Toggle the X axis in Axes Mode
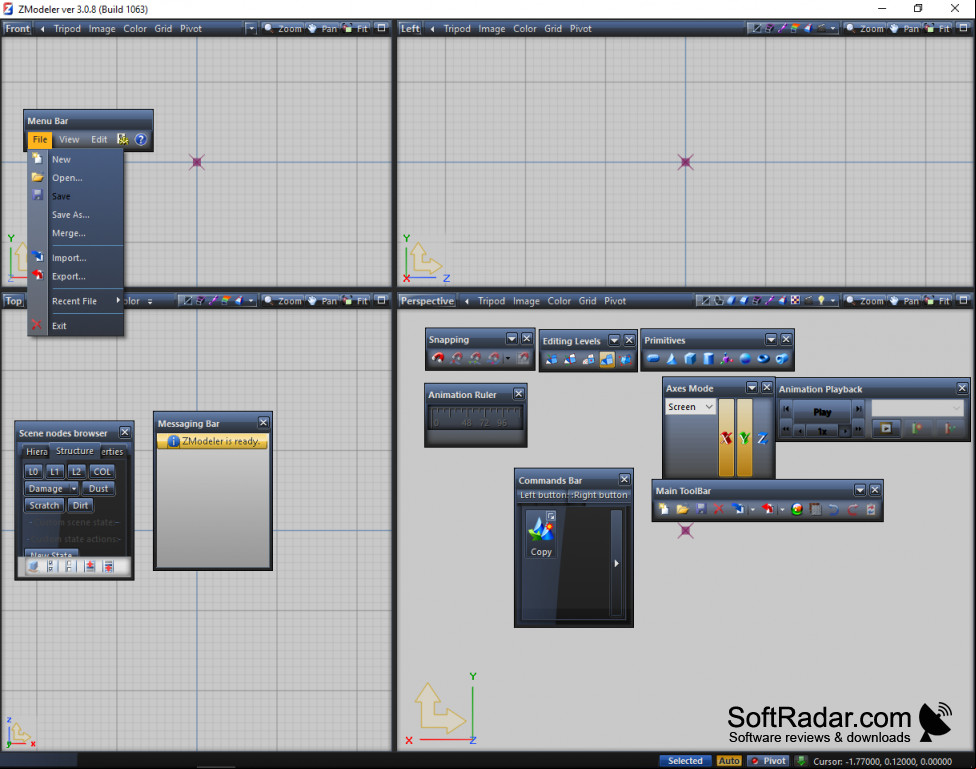976x769 pixels. [726, 438]
